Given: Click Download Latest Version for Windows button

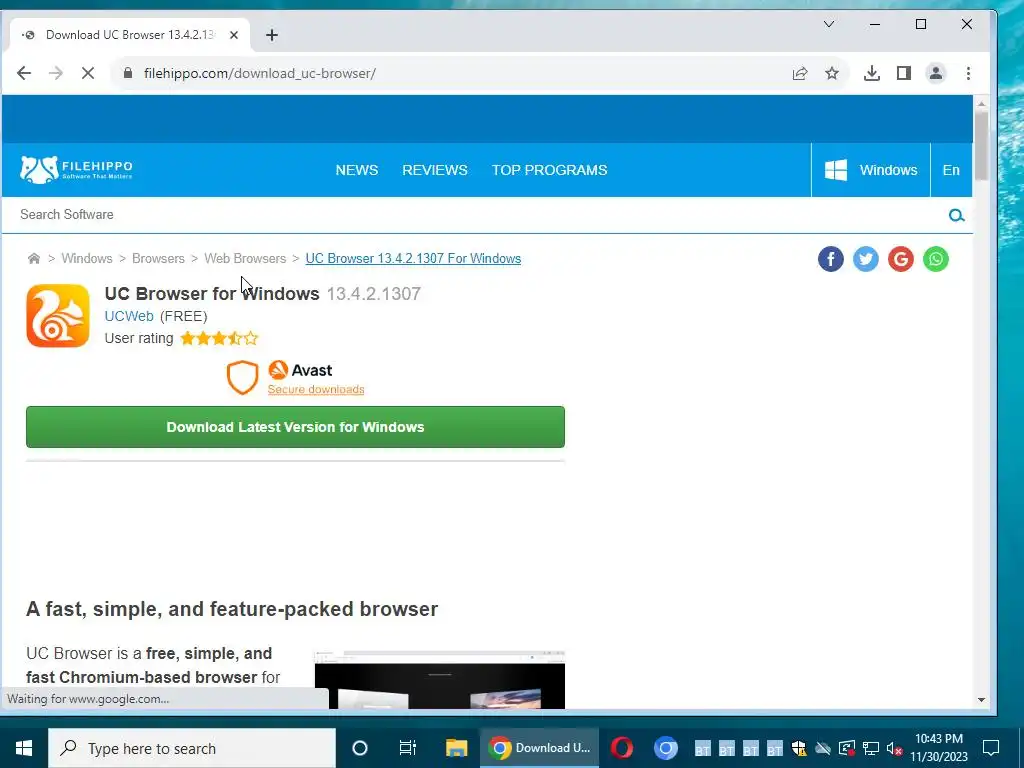Looking at the screenshot, I should click(x=295, y=427).
